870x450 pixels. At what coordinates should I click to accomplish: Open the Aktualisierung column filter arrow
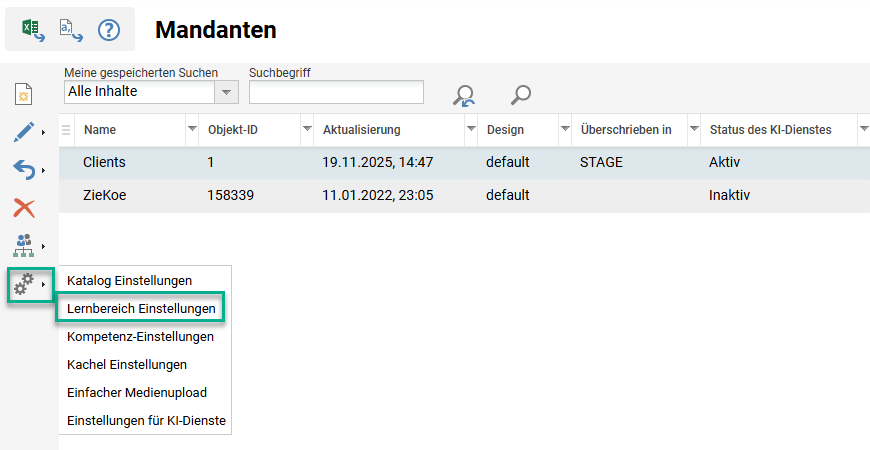pos(471,129)
